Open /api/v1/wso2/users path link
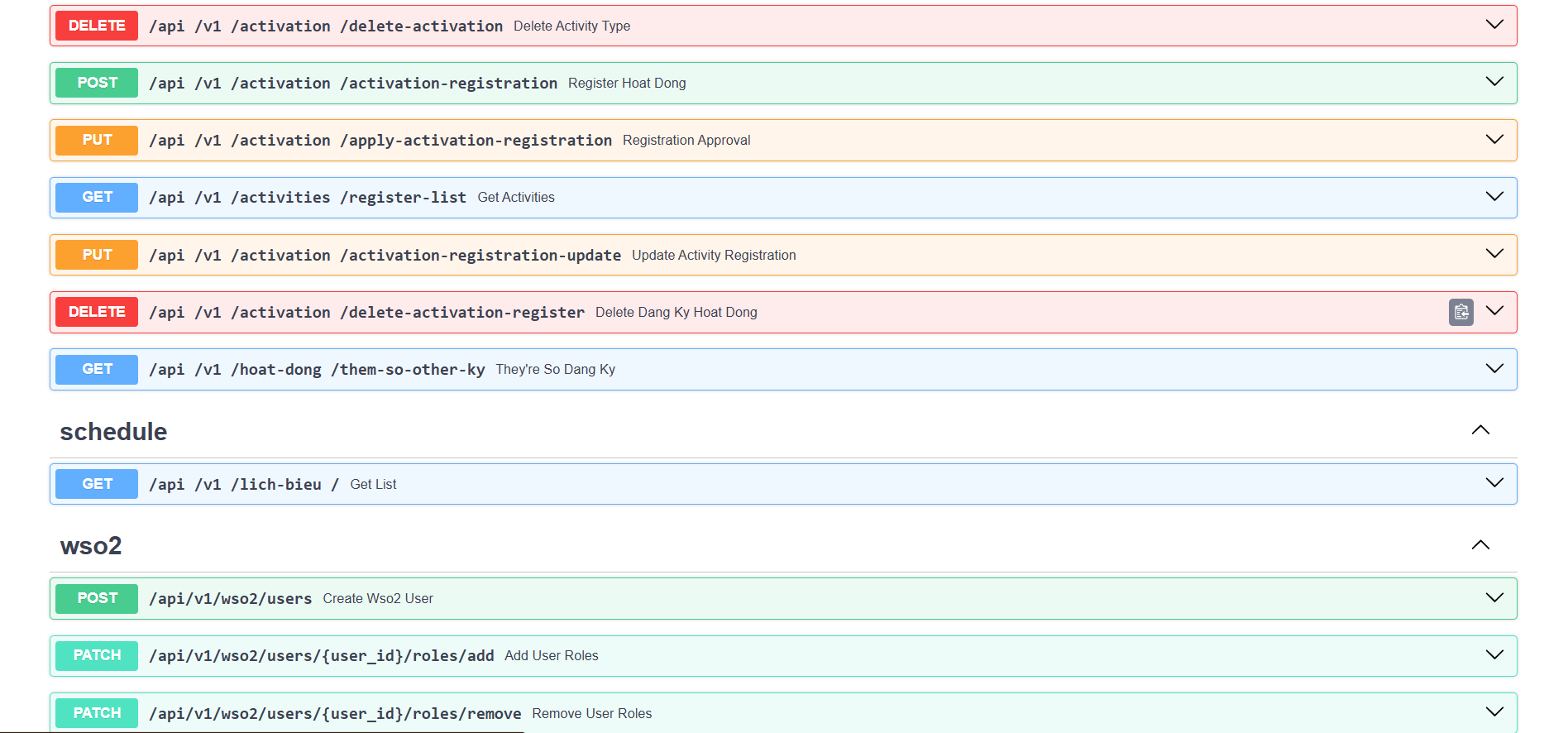The width and height of the screenshot is (1568, 733). 231,598
